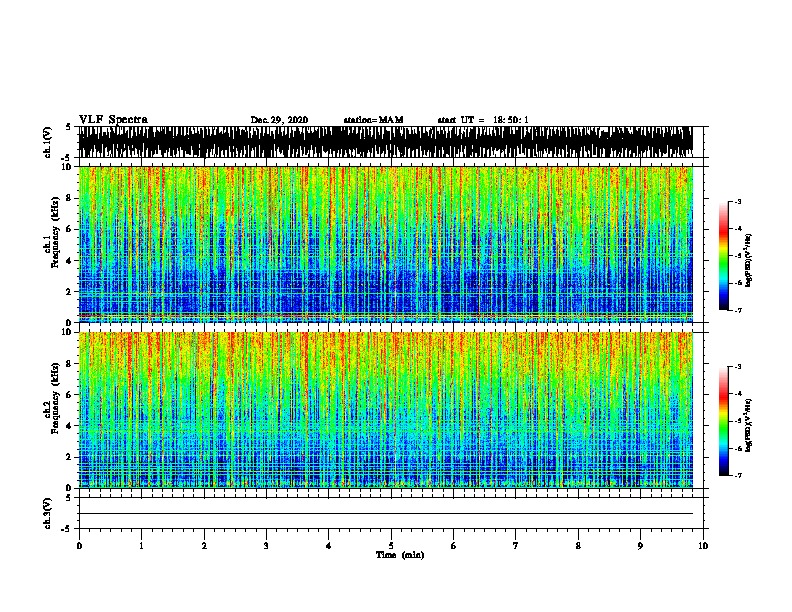The width and height of the screenshot is (792, 612).
Task: Click the time axis tick label '10'
Action: pos(703,546)
